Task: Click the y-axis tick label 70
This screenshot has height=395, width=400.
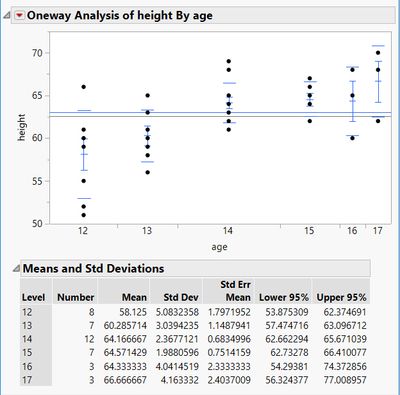Action: 37,53
